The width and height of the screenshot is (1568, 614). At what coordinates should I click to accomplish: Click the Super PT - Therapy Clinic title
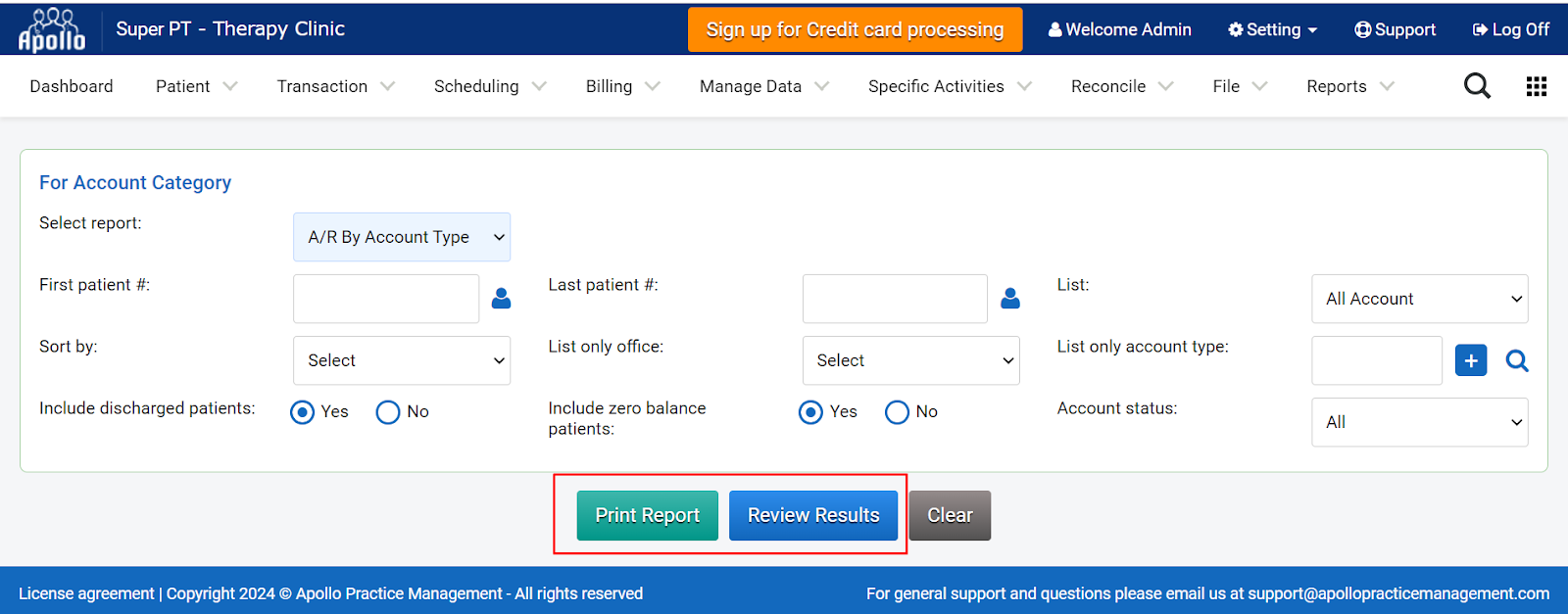pos(230,28)
